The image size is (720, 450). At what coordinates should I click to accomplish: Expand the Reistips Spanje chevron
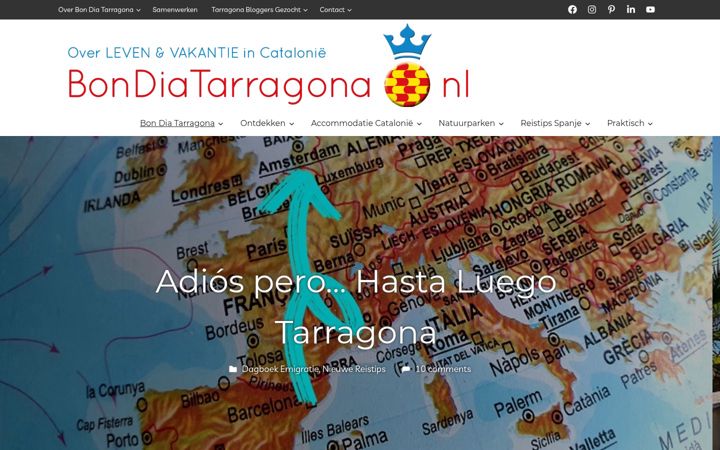pos(587,124)
